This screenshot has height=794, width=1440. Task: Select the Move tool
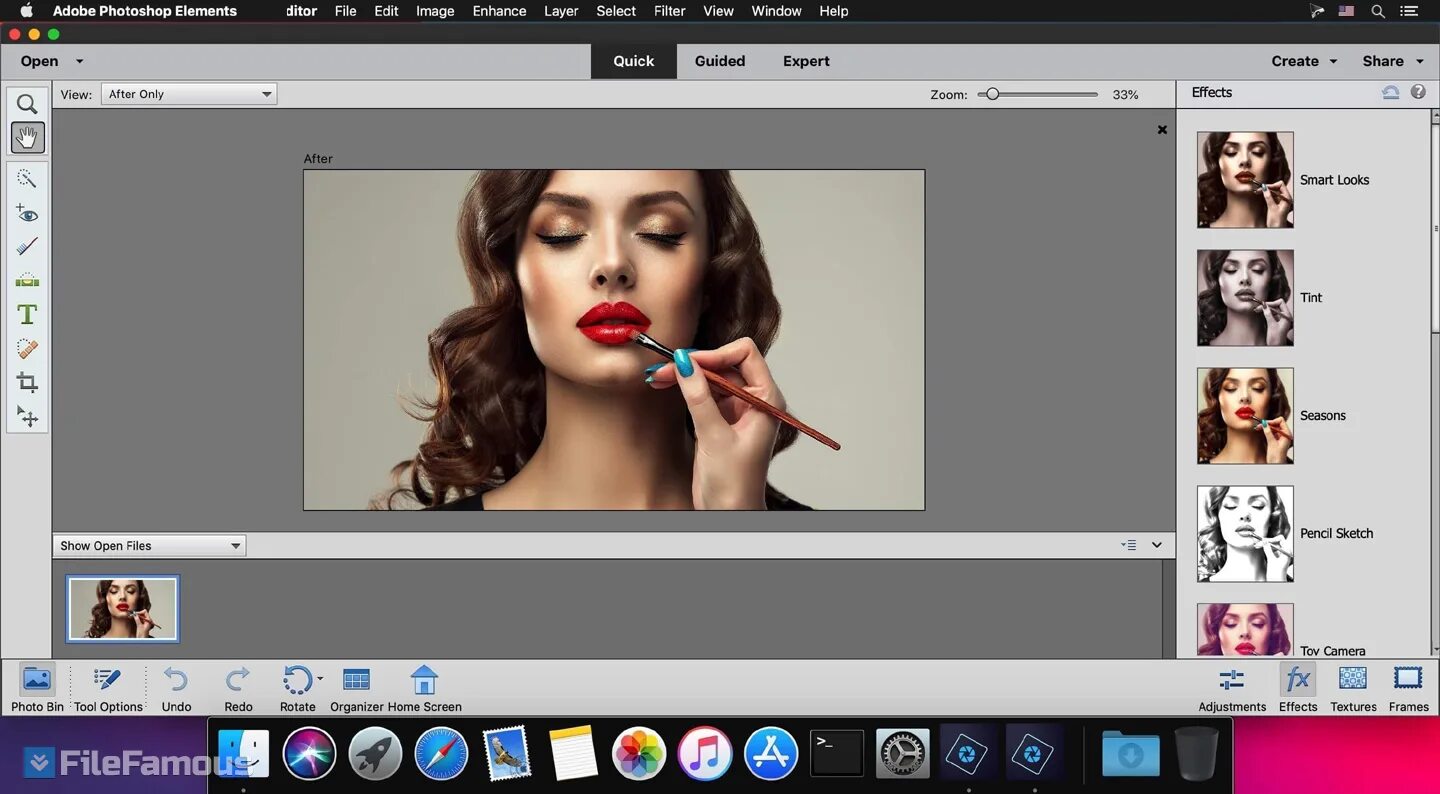click(x=27, y=417)
